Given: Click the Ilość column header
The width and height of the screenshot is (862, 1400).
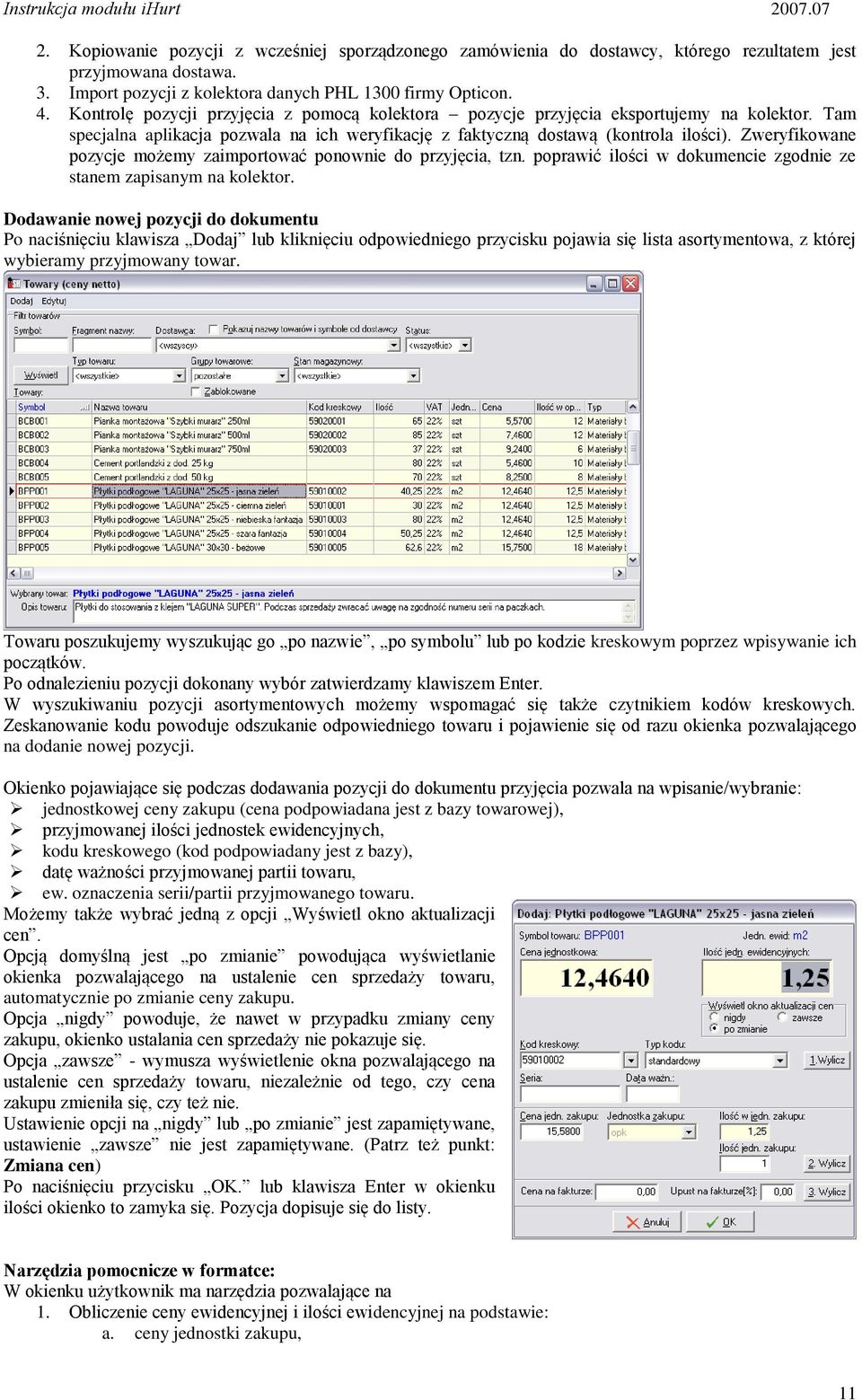Looking at the screenshot, I should [x=398, y=407].
